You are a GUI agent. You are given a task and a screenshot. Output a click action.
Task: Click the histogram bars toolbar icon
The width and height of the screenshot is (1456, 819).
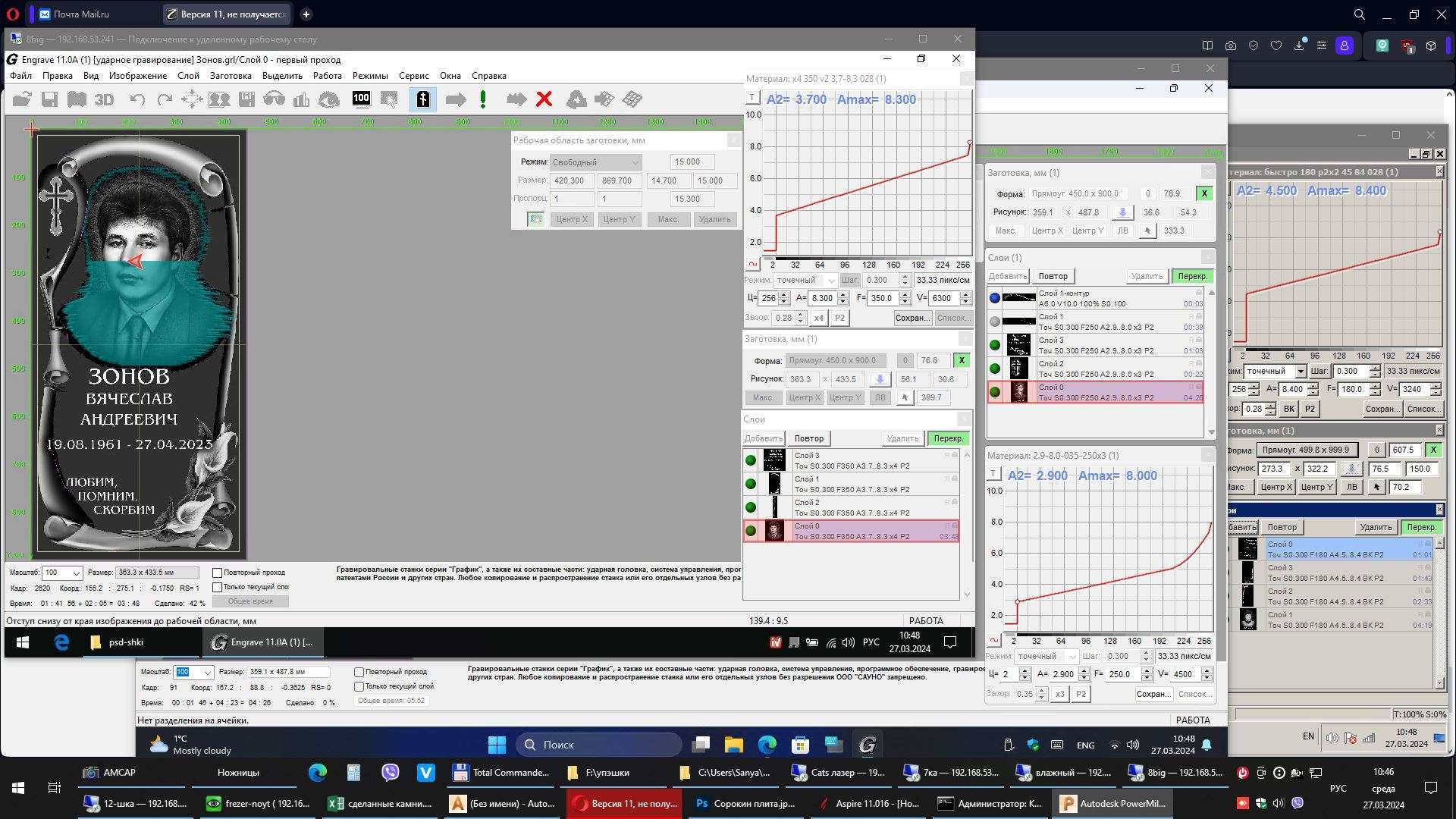click(302, 99)
